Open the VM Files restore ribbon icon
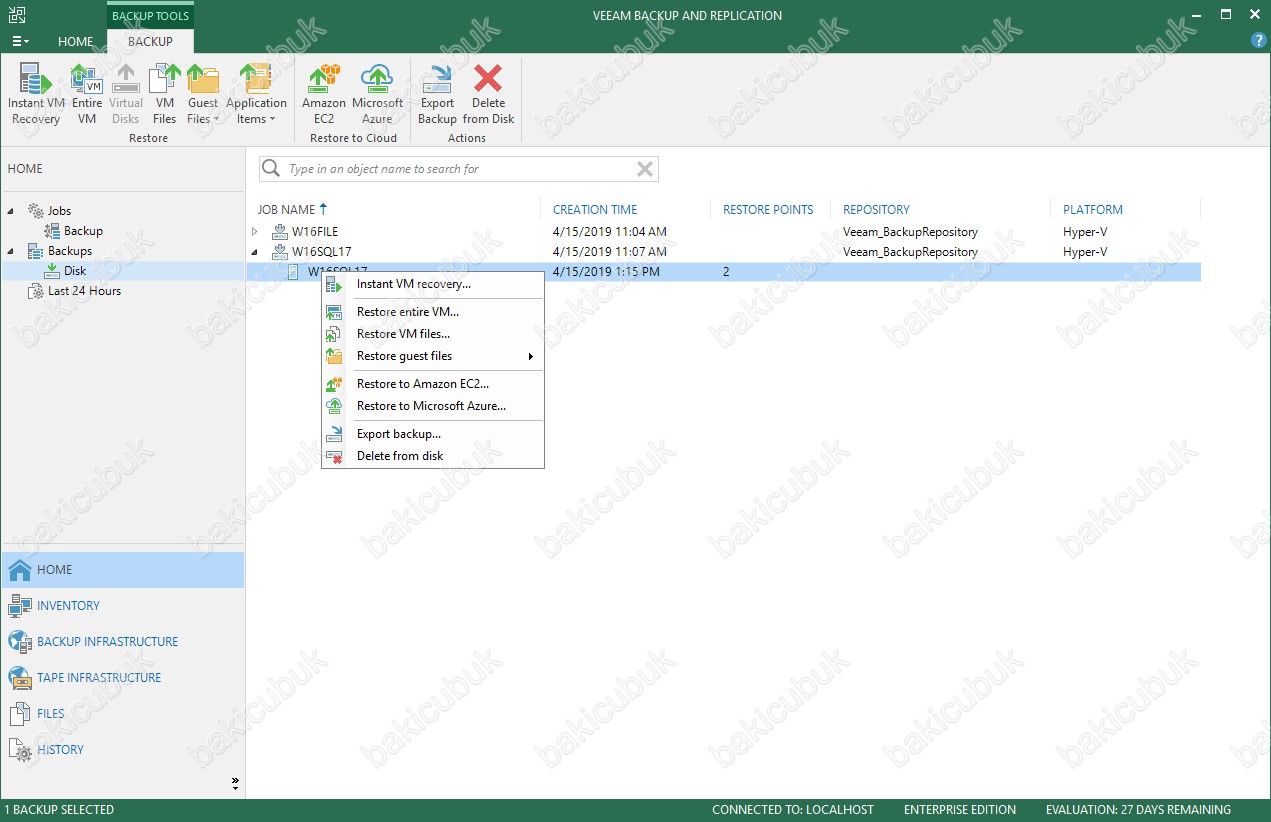 165,95
